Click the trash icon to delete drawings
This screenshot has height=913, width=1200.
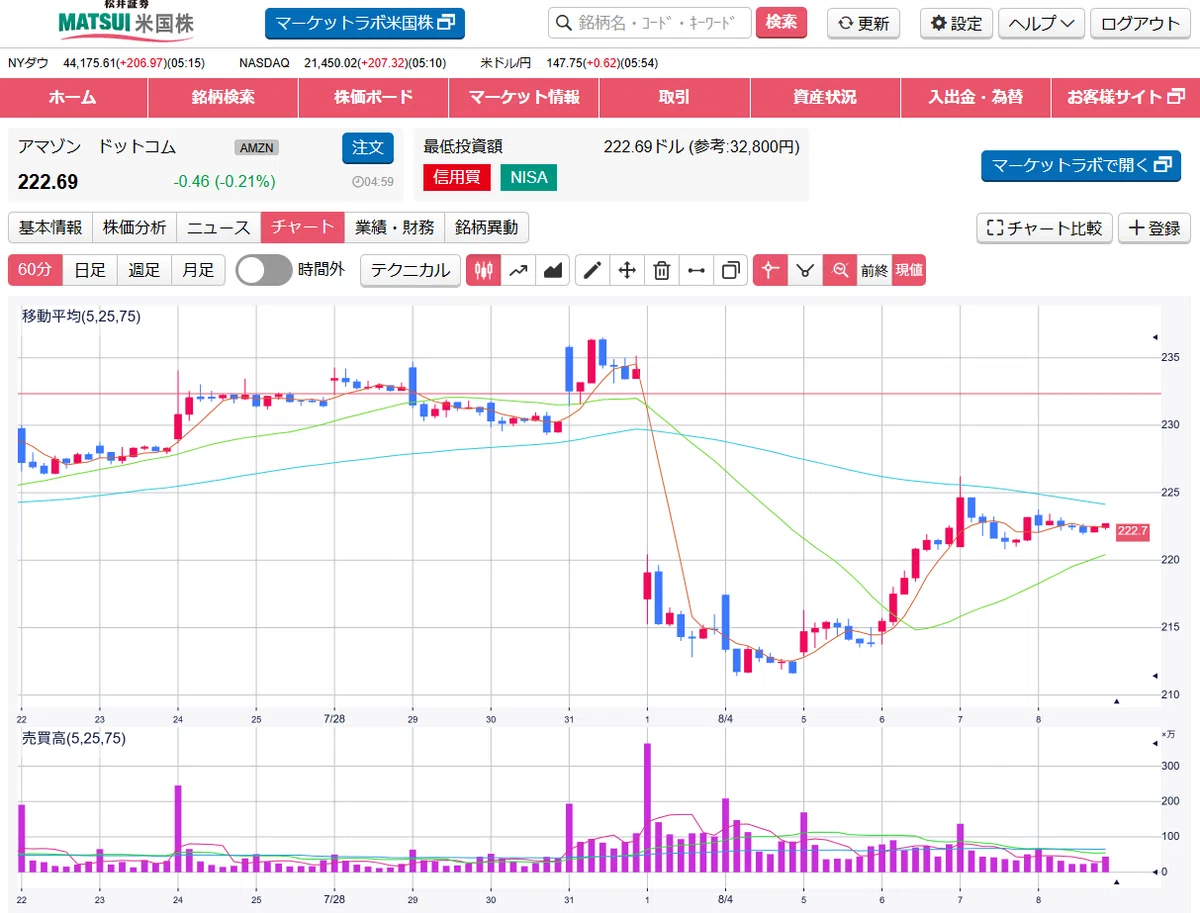pyautogui.click(x=662, y=270)
